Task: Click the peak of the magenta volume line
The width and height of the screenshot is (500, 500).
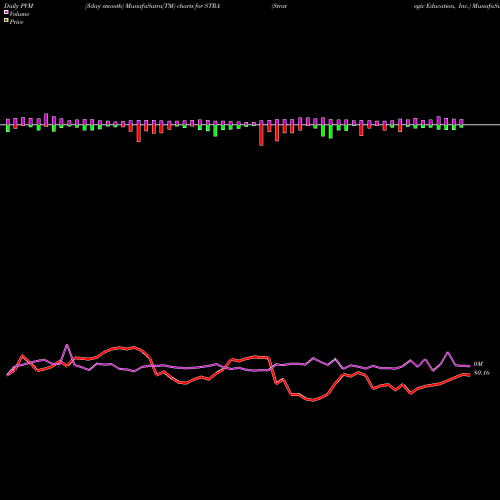Action: coord(67,345)
